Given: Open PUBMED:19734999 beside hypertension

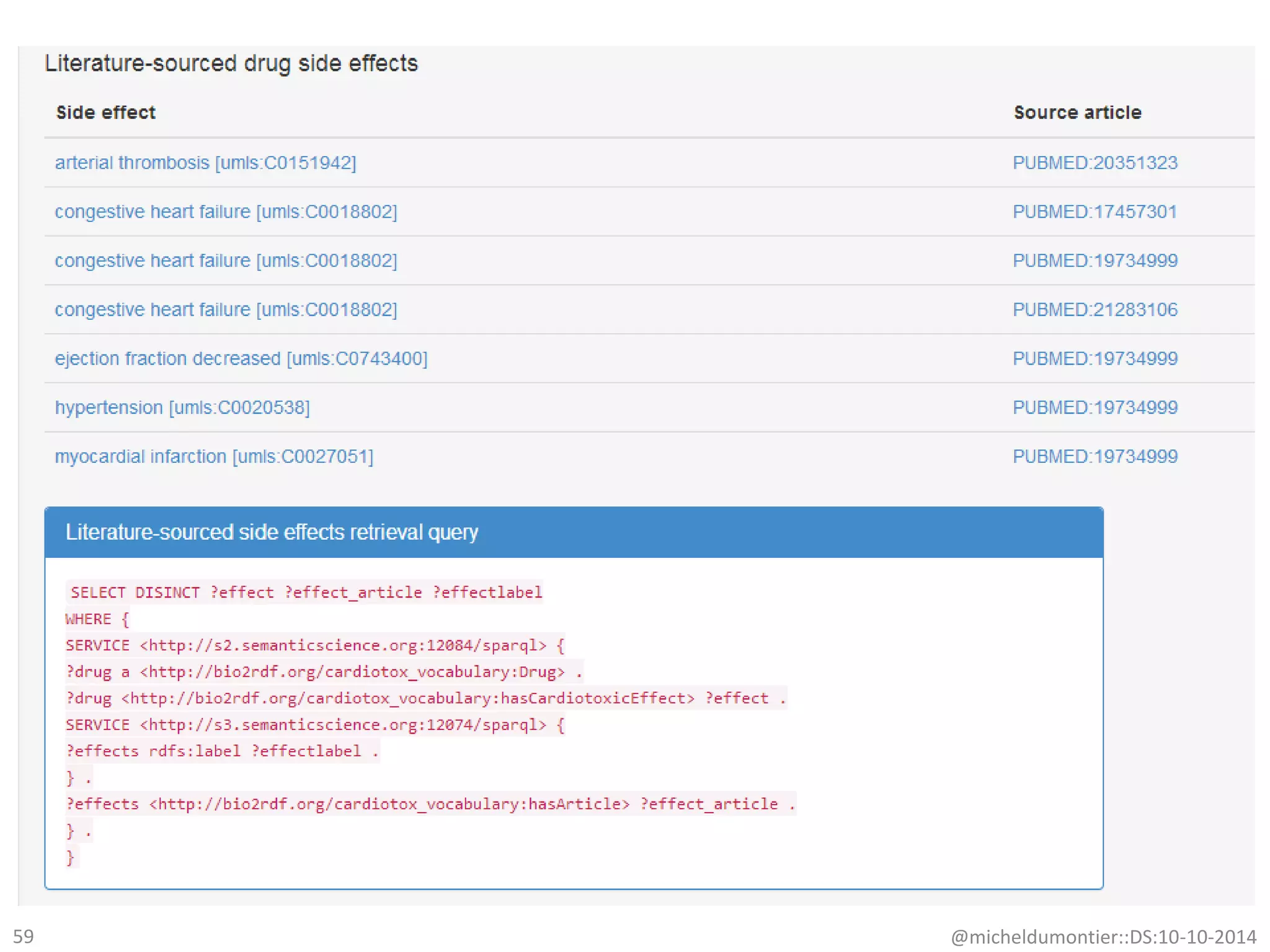Looking at the screenshot, I should pos(1095,408).
